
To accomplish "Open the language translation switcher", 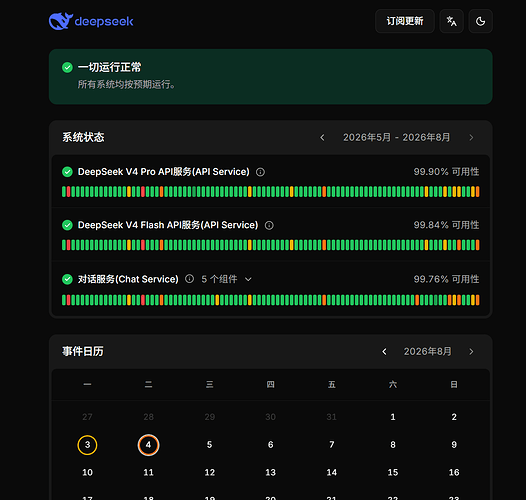I will (452, 21).
